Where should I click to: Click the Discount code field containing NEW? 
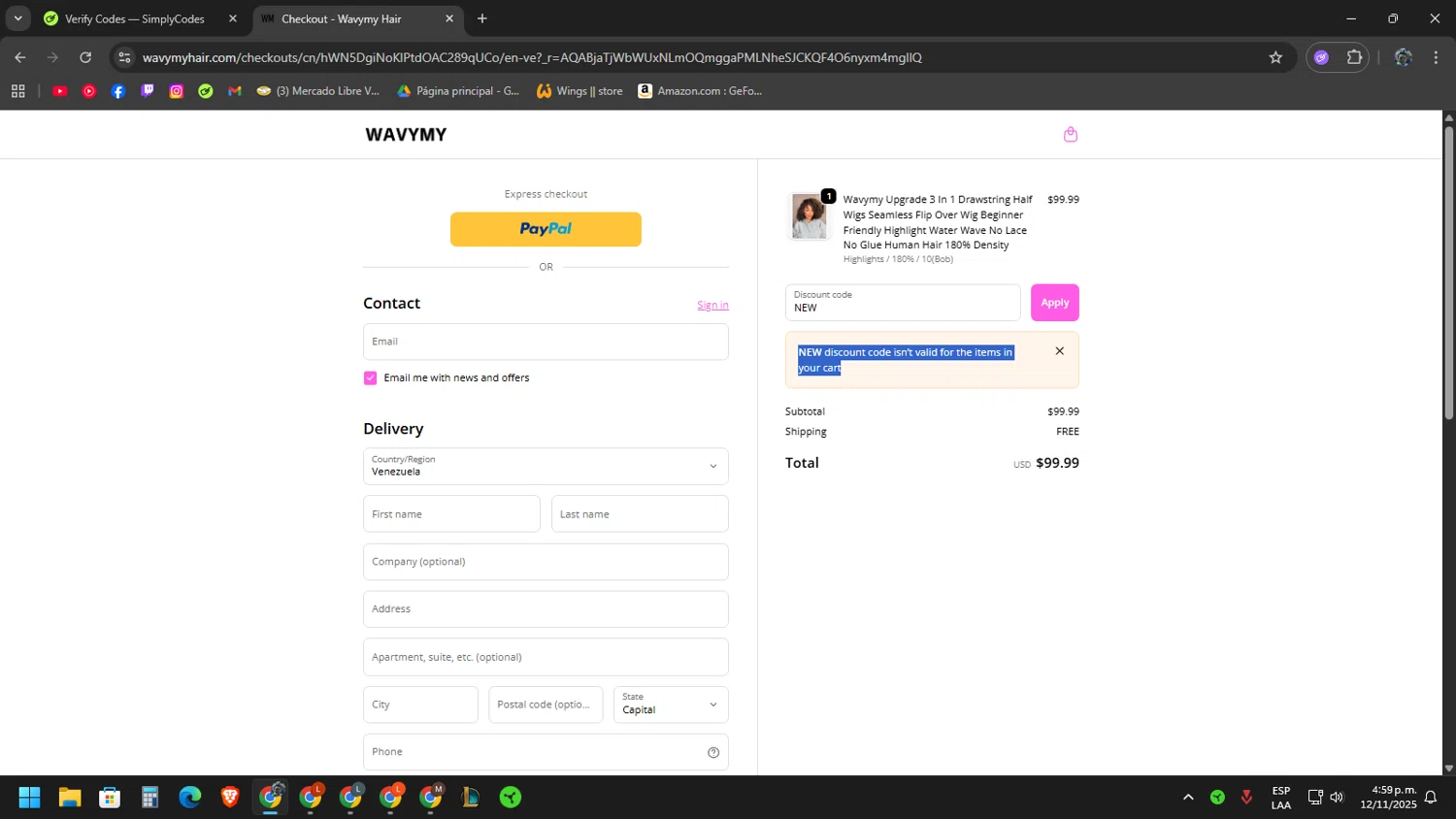click(x=903, y=303)
